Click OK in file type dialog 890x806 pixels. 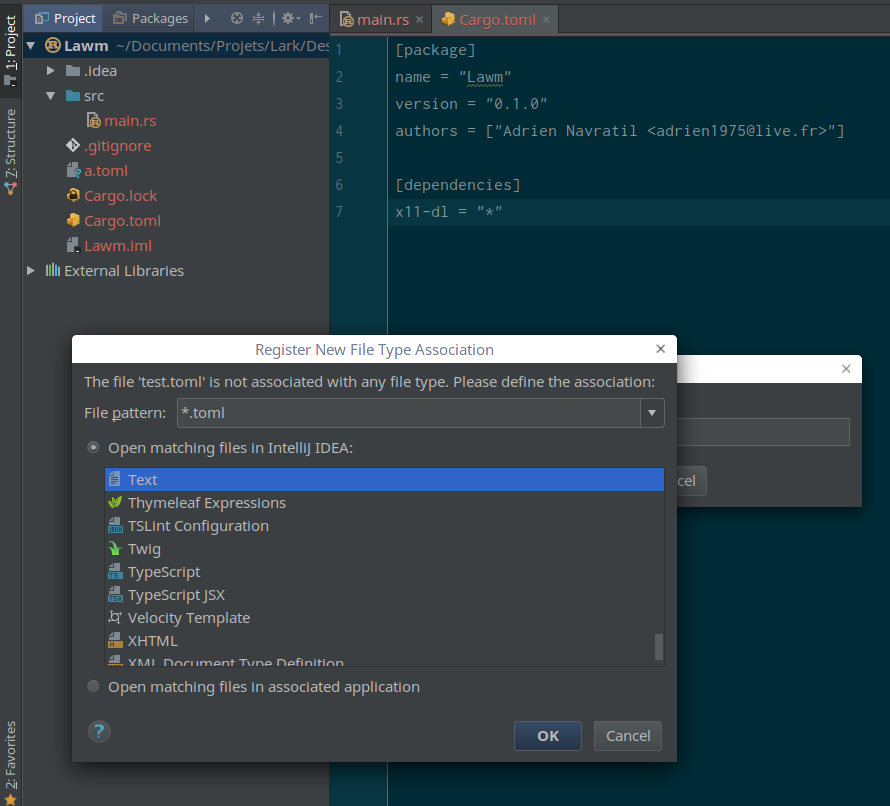tap(548, 736)
